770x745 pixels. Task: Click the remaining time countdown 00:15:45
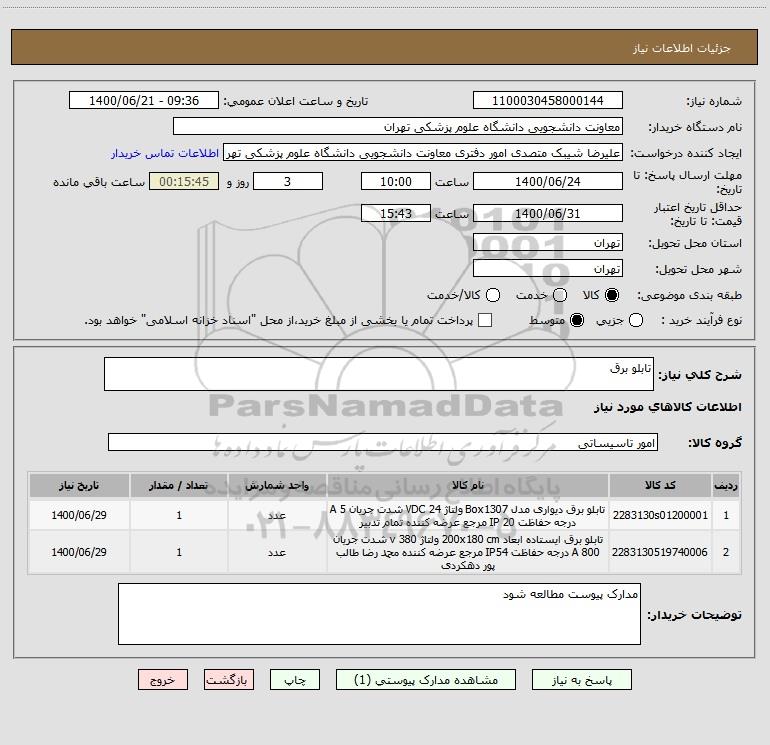pos(184,181)
